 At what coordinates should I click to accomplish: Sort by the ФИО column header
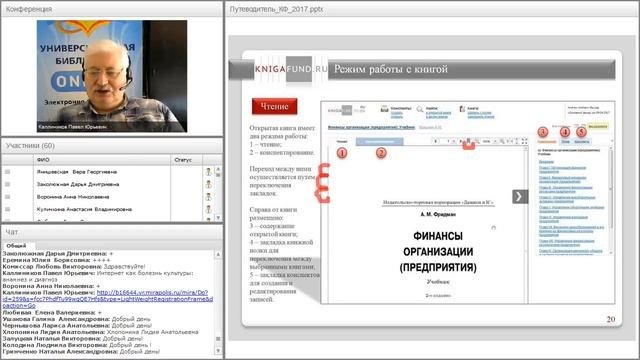tap(102, 160)
